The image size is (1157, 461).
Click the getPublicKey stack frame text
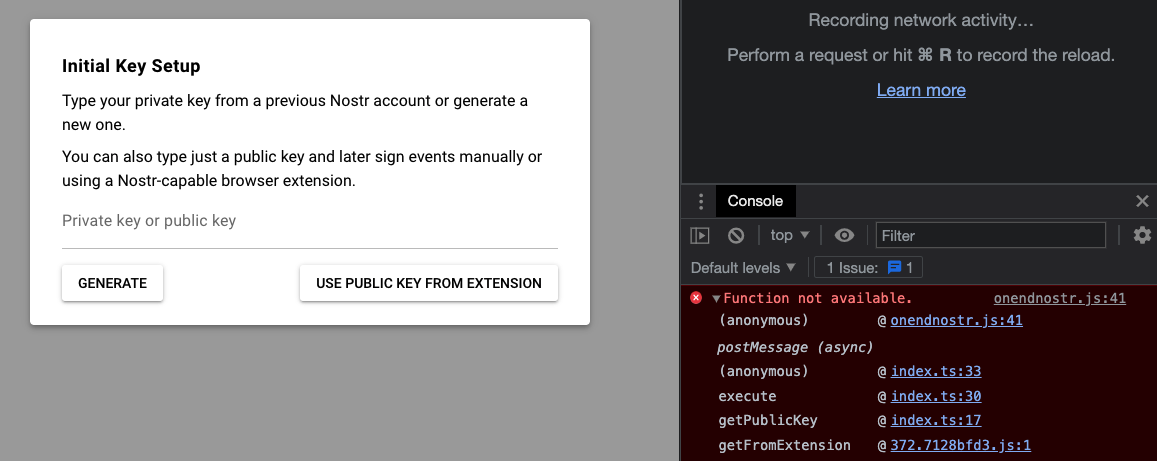tap(767, 420)
